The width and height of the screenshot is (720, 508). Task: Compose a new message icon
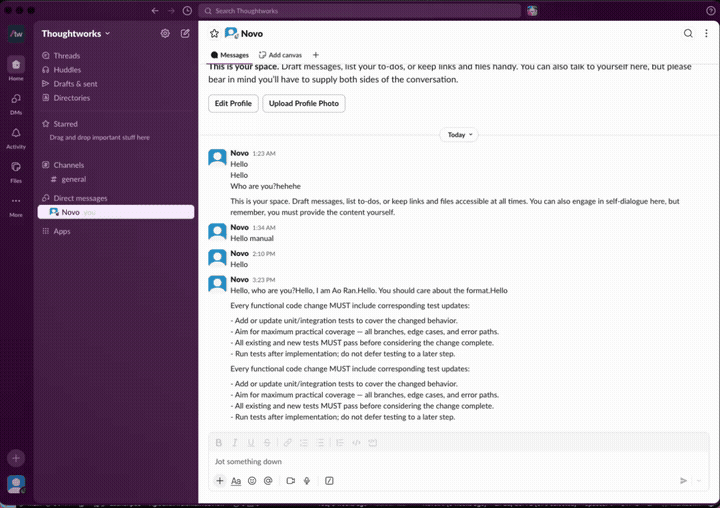[x=185, y=33]
